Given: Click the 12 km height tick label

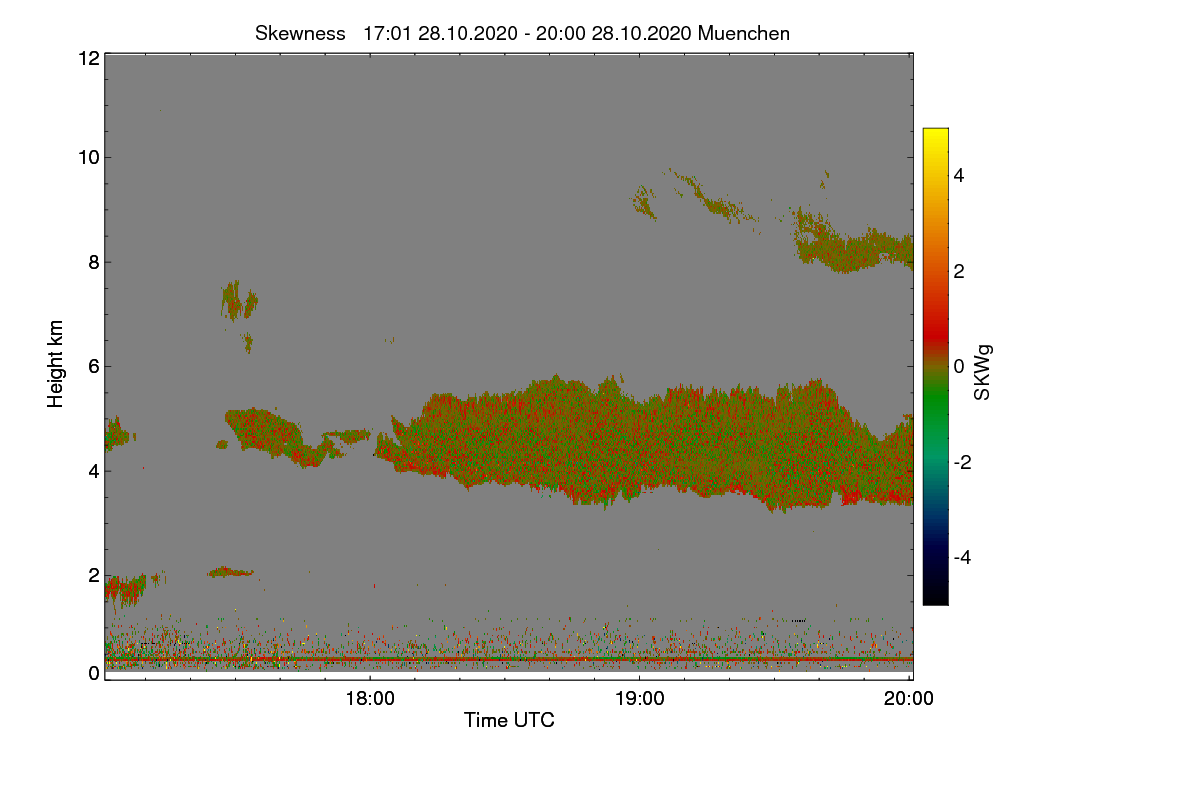Looking at the screenshot, I should point(88,58).
